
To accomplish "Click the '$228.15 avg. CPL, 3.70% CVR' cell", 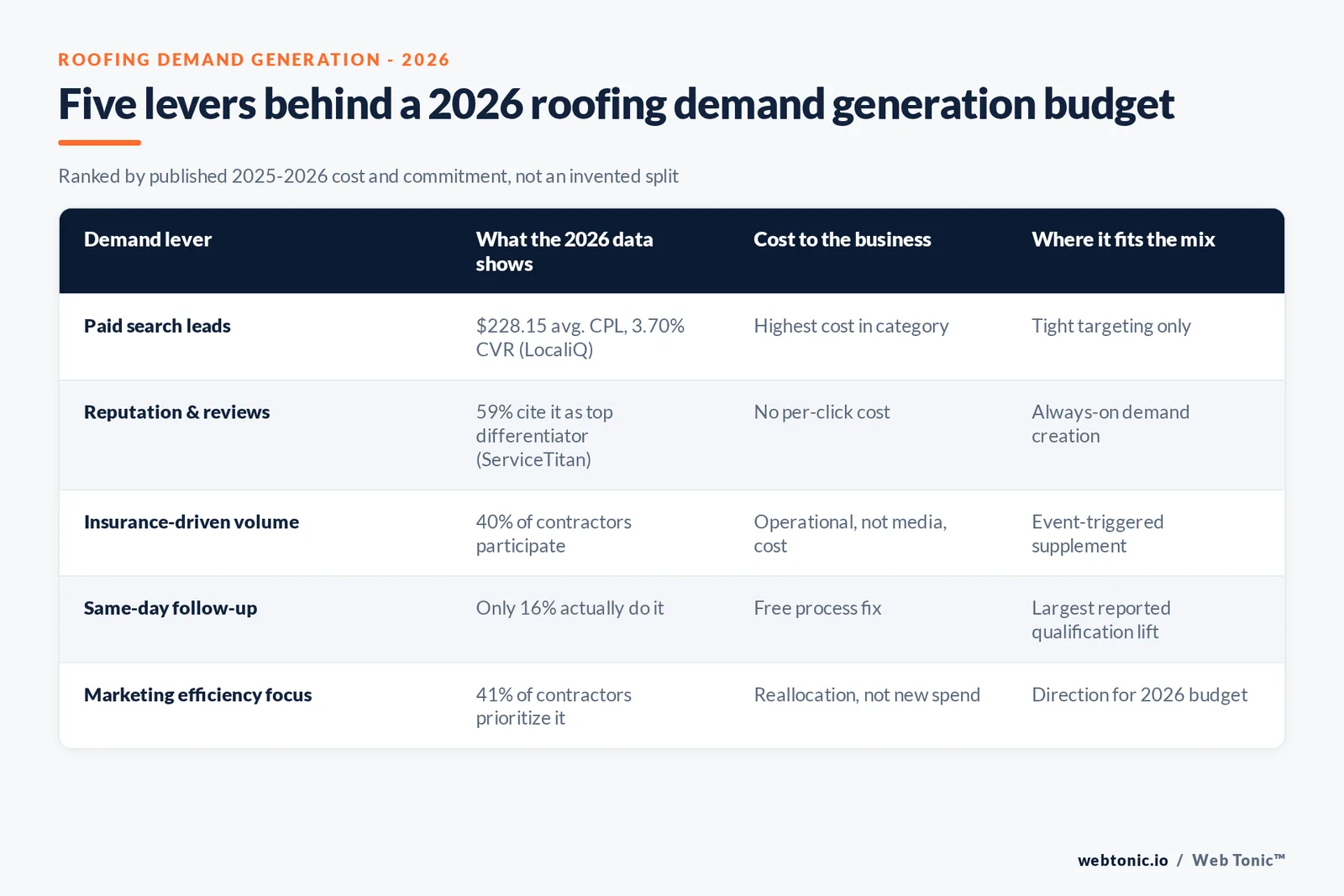I will pos(580,338).
